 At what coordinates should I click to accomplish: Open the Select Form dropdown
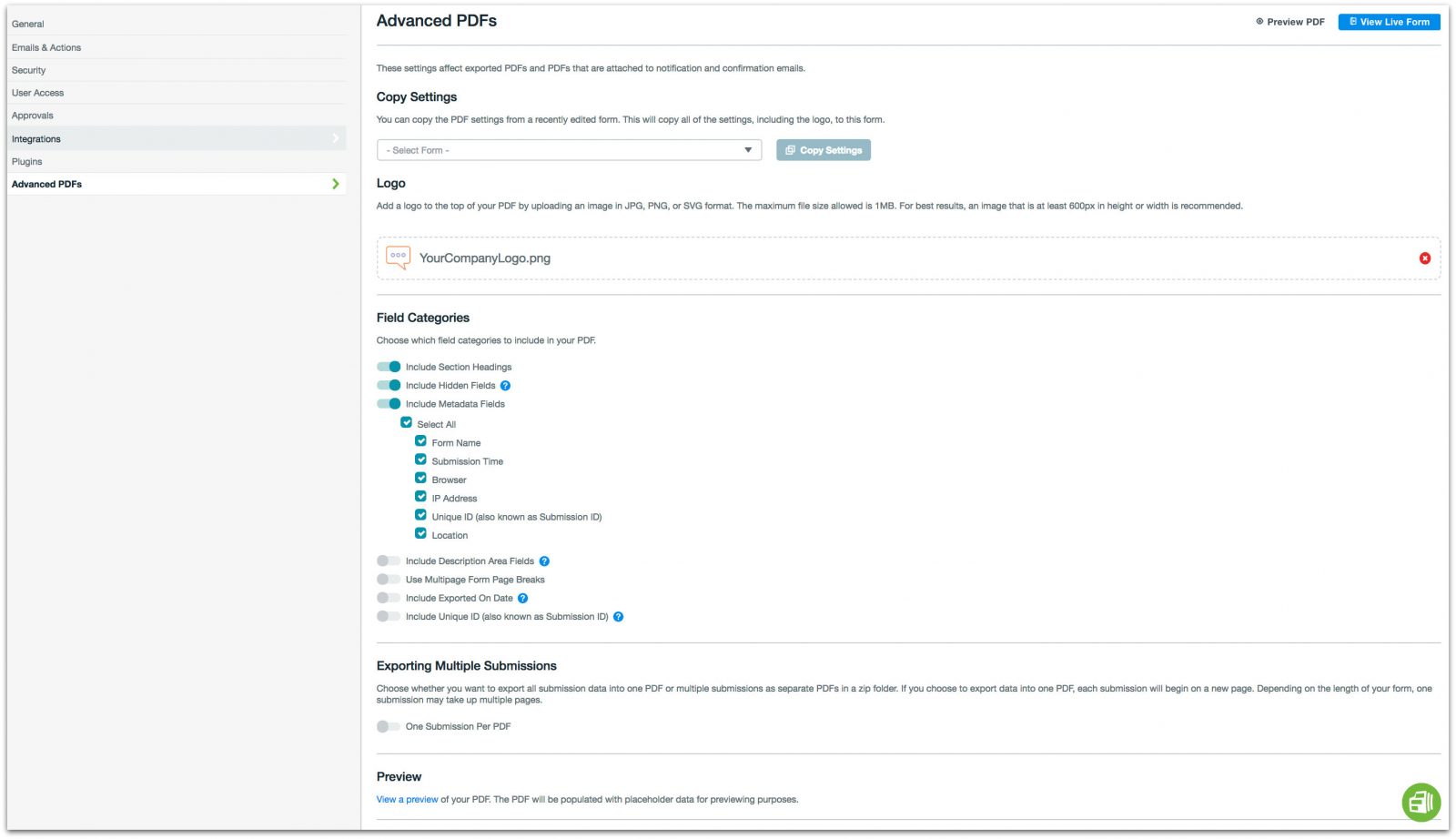point(568,149)
